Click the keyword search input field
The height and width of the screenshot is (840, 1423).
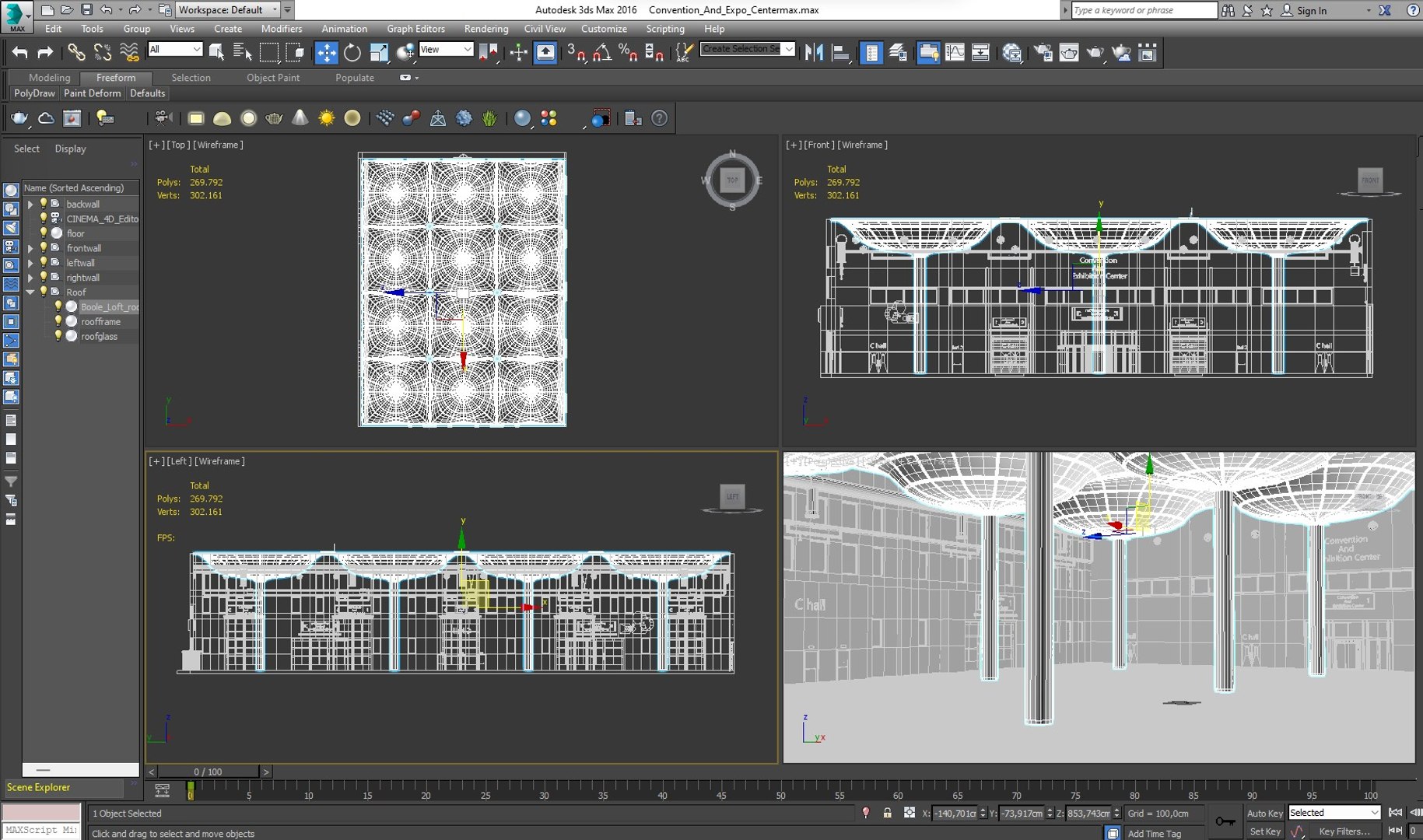click(x=1144, y=10)
